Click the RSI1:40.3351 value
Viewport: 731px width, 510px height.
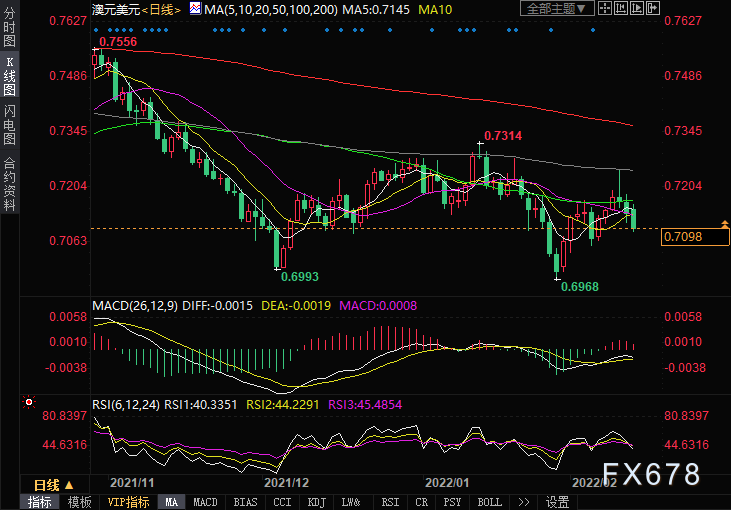coord(201,405)
